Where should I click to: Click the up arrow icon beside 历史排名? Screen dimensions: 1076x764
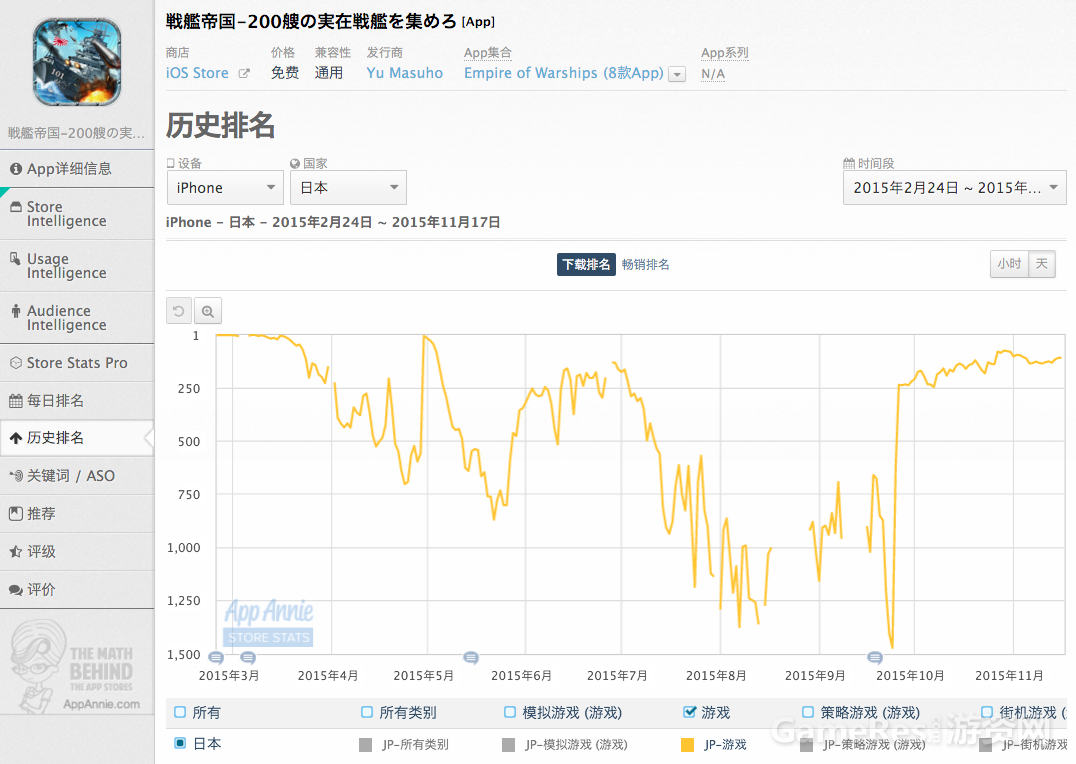(16, 438)
